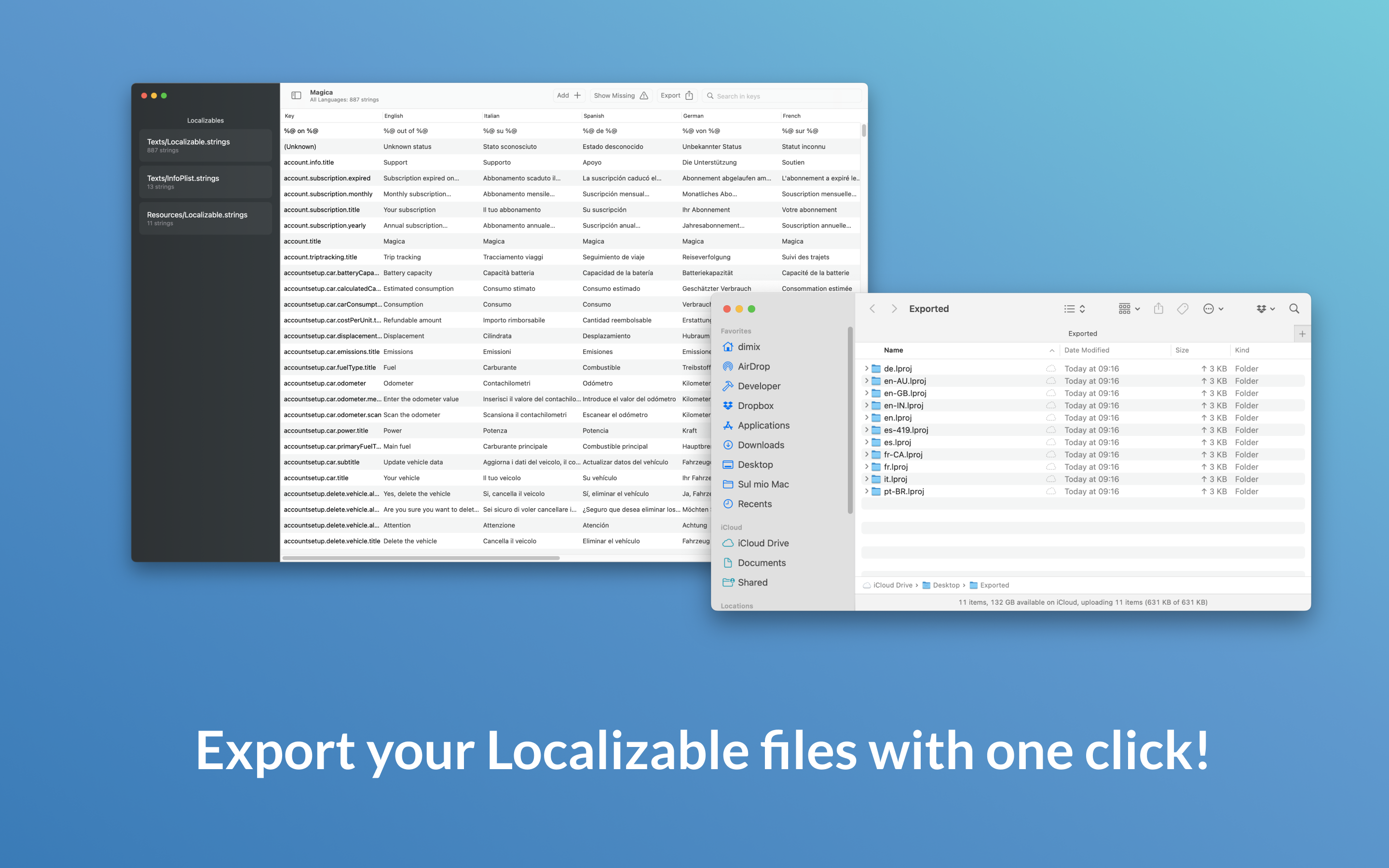Click the vertical scrollbar in Magica table
The image size is (1389, 868).
point(864,130)
